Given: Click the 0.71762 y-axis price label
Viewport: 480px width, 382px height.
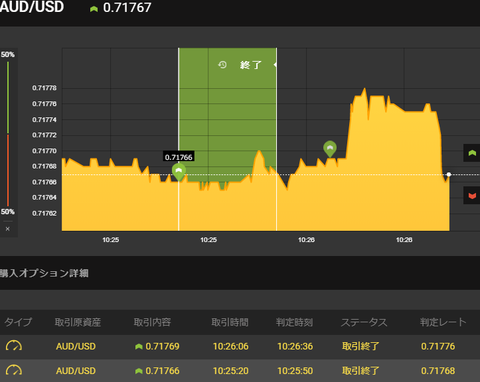Looking at the screenshot, I should coord(44,213).
